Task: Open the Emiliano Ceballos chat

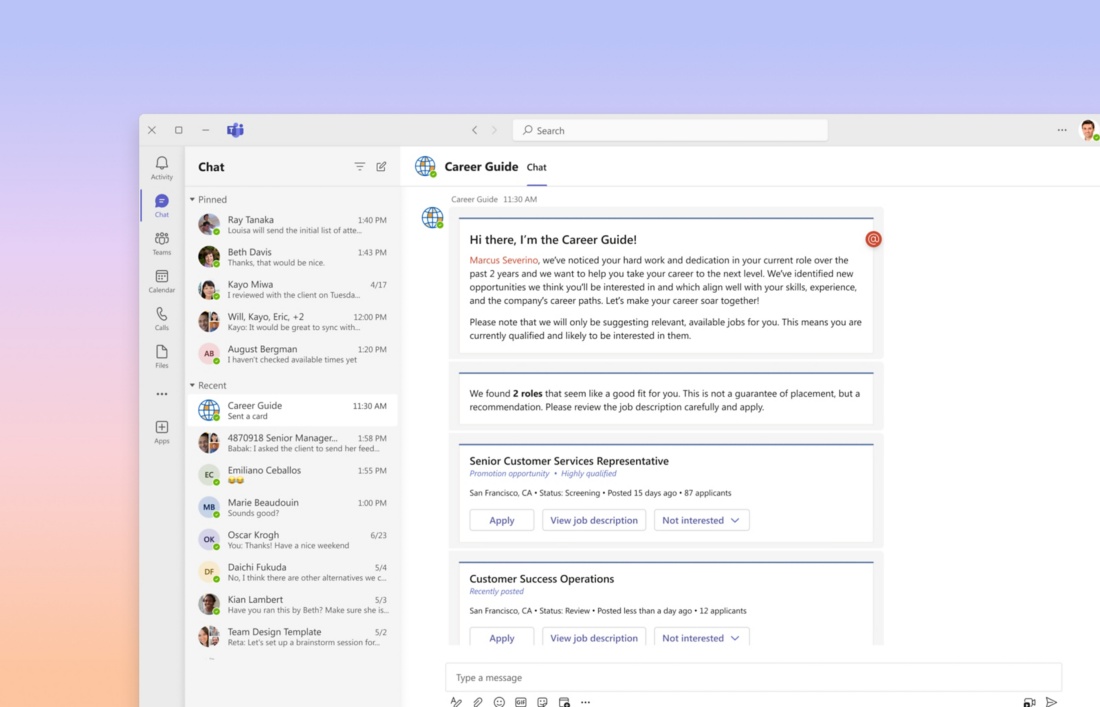Action: click(293, 475)
